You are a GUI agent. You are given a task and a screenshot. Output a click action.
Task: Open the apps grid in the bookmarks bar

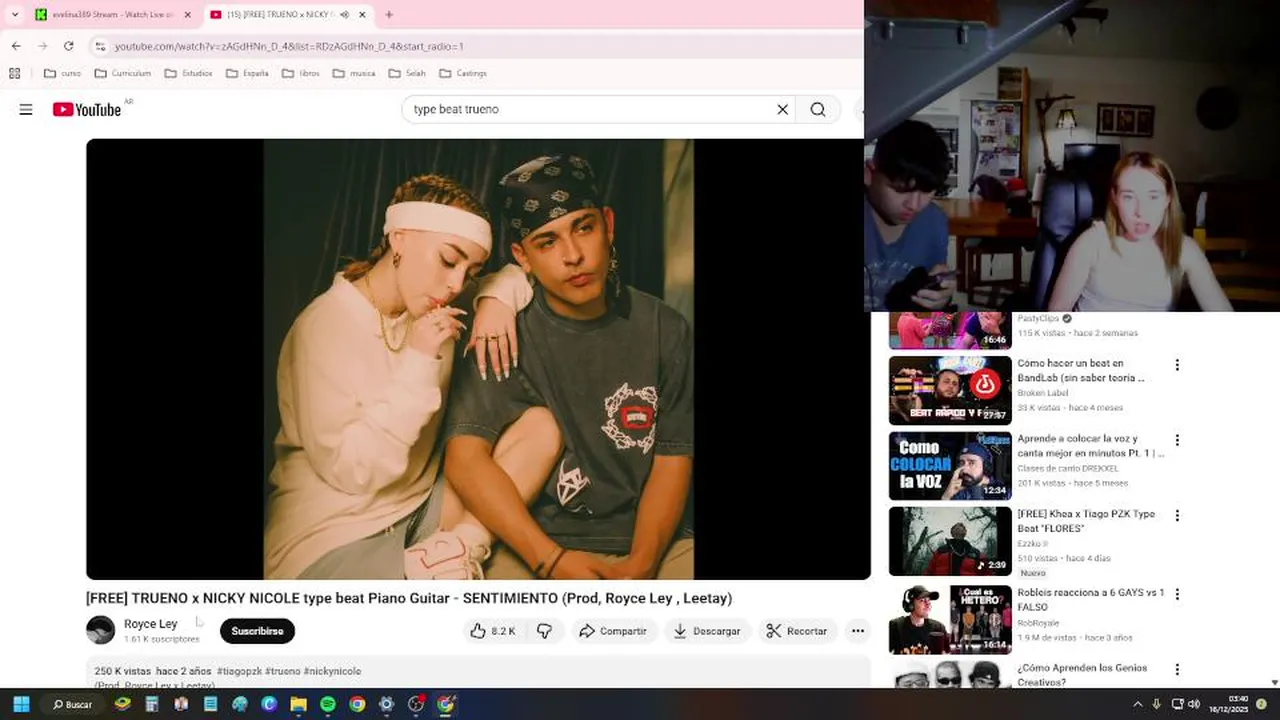(14, 73)
